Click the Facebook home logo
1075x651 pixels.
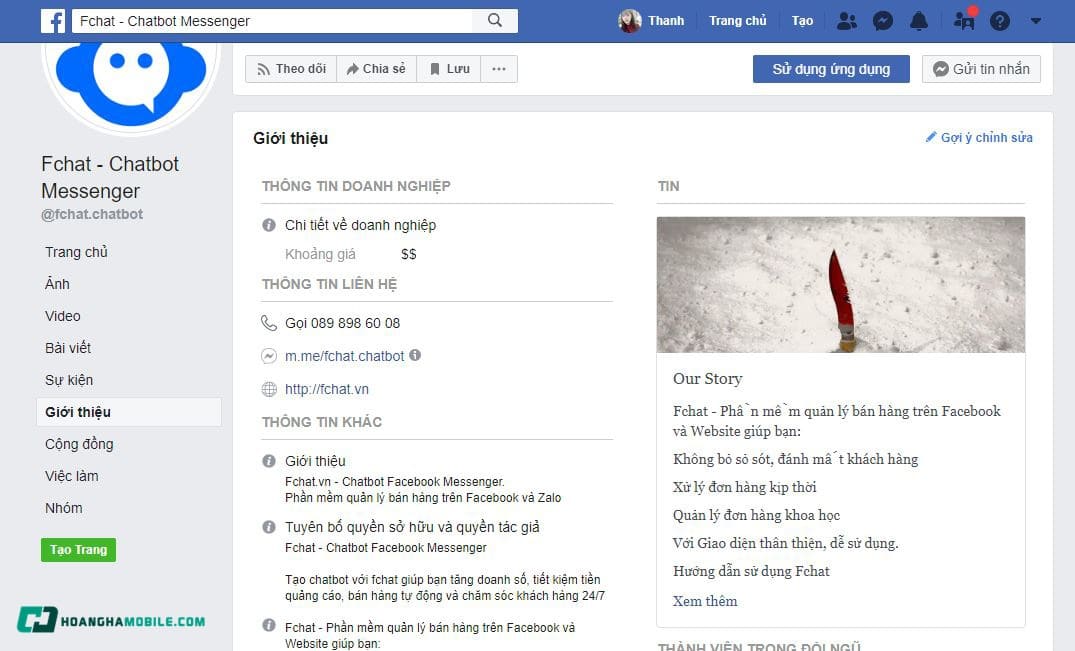(53, 20)
